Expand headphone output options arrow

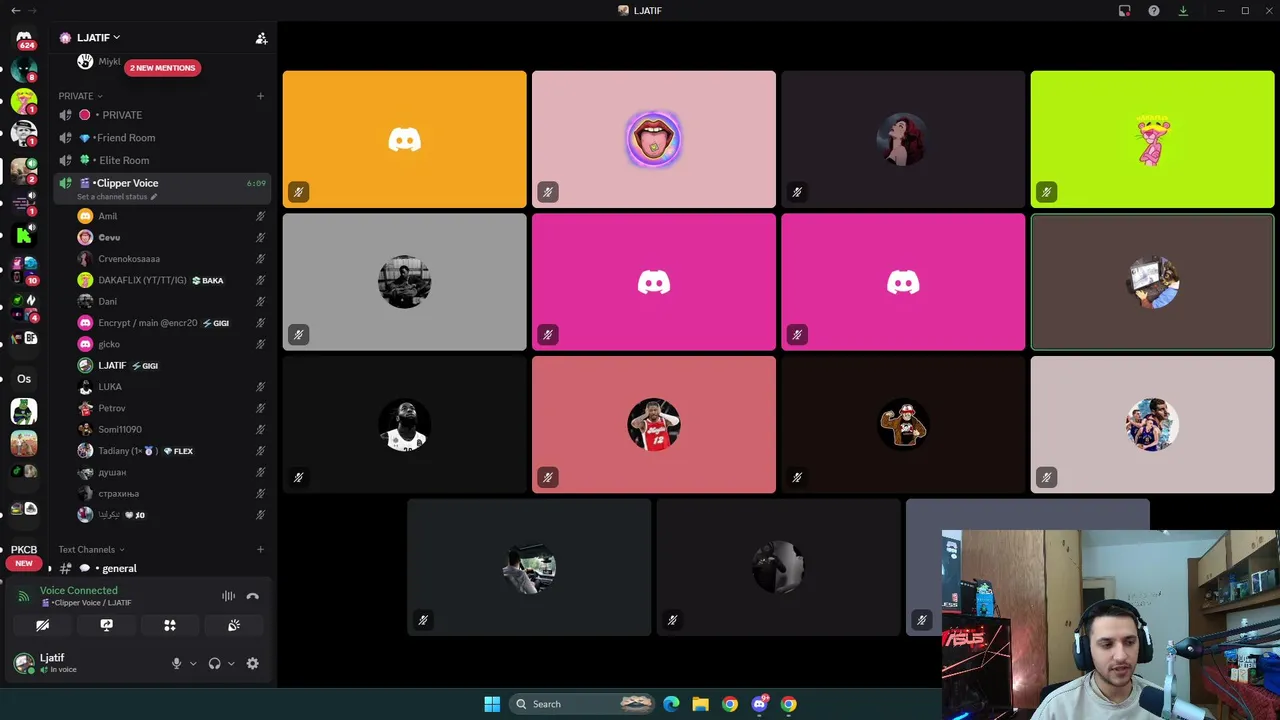(231, 663)
